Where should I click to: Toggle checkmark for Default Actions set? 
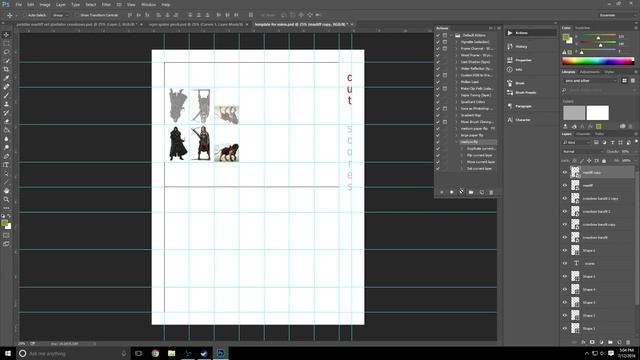coord(438,36)
